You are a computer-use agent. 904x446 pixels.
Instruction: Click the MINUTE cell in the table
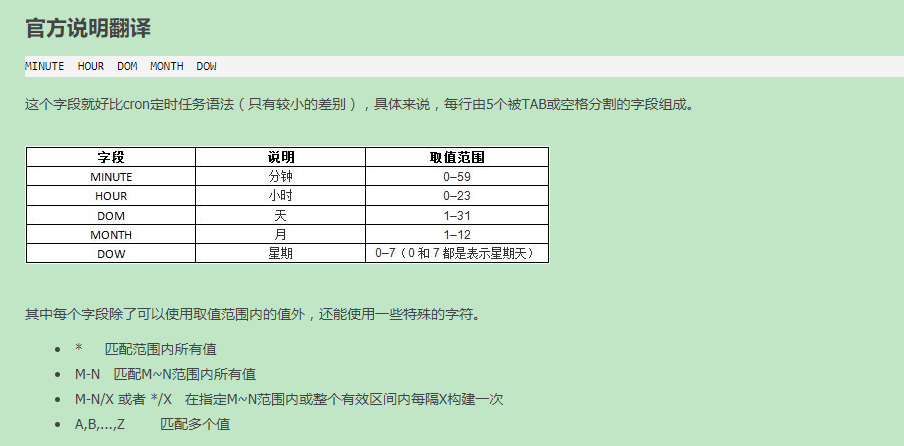111,176
